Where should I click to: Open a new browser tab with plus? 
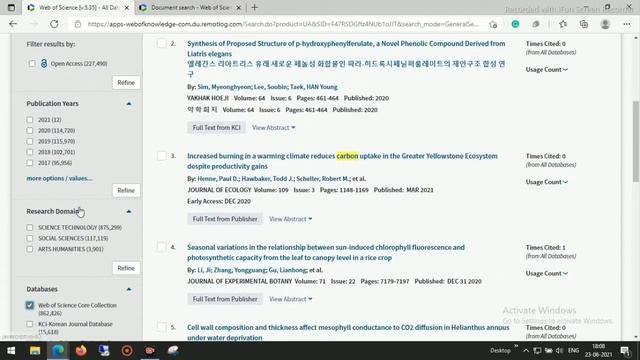click(x=255, y=7)
